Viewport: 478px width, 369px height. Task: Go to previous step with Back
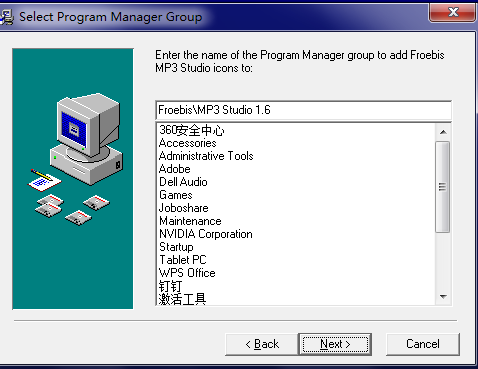click(262, 344)
